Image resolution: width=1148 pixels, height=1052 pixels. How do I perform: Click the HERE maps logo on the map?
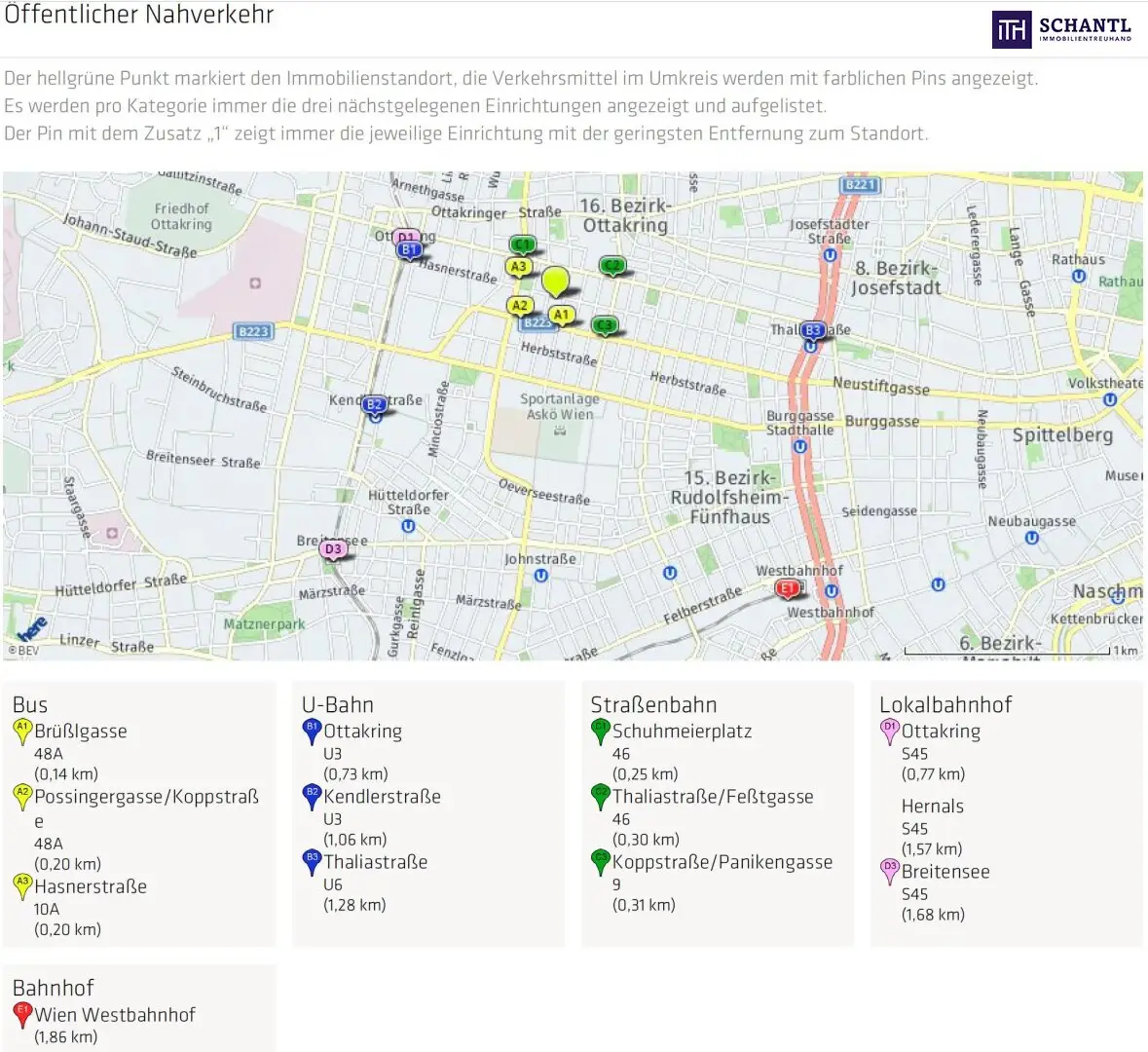coord(32,629)
